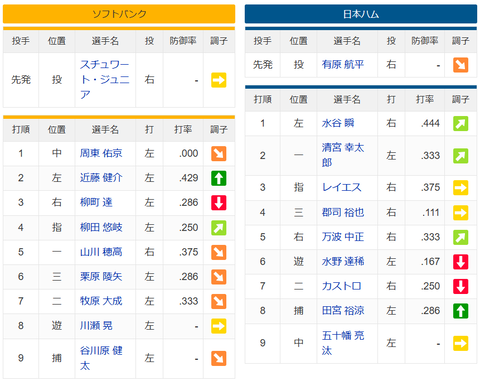Click condition icon in 谷川原 健太 row

pos(219,358)
